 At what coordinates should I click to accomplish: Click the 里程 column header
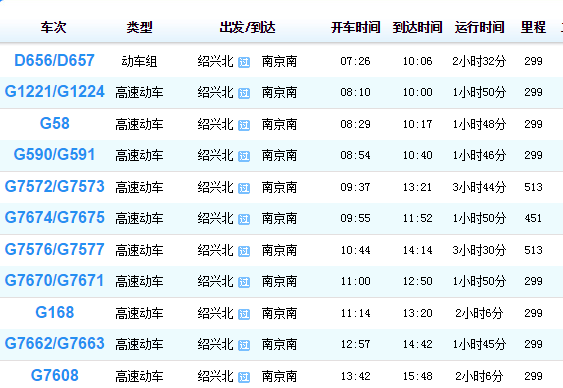pyautogui.click(x=534, y=27)
